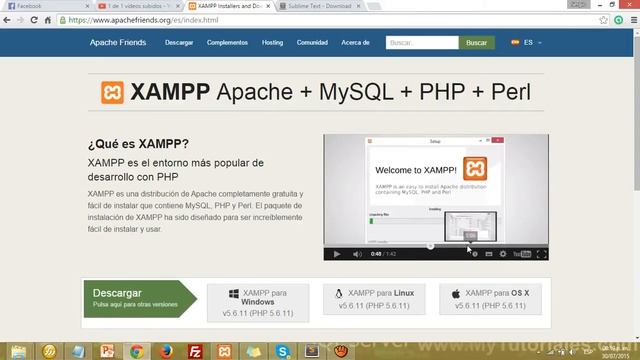Viewport: 640px width, 360px height.
Task: Open the Comunidad menu item
Action: coord(312,42)
